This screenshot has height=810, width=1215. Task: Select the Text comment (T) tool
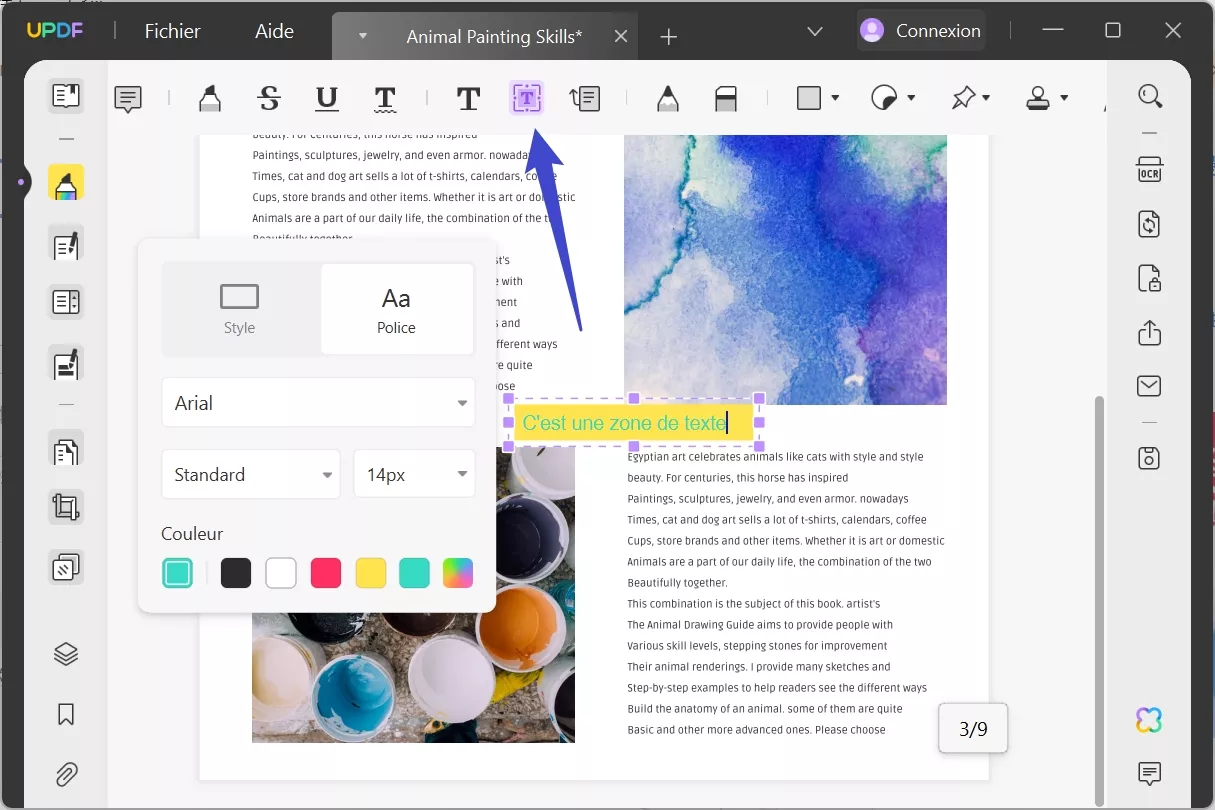[468, 98]
